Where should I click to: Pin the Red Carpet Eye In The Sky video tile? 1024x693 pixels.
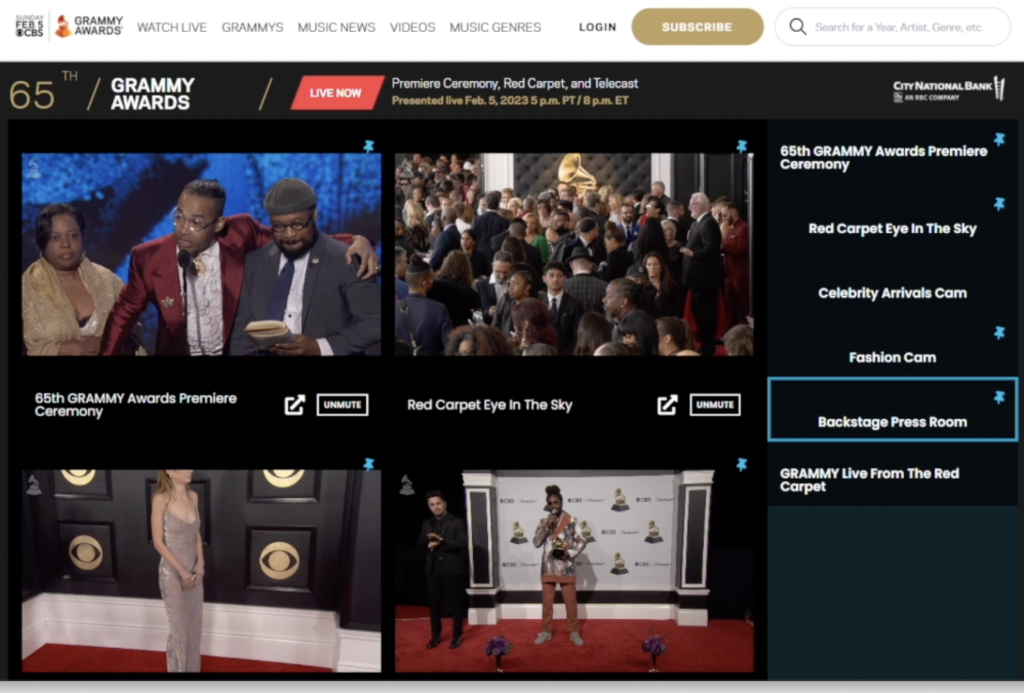tap(742, 146)
